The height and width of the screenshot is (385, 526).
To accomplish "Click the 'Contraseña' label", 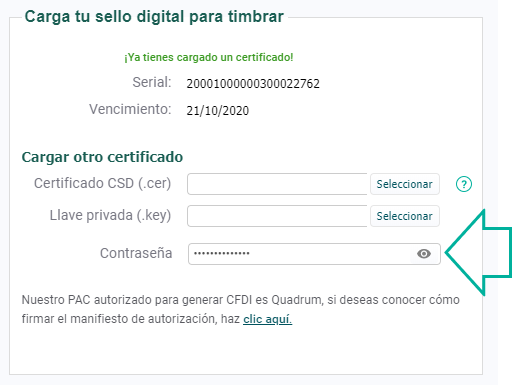I will coord(136,253).
